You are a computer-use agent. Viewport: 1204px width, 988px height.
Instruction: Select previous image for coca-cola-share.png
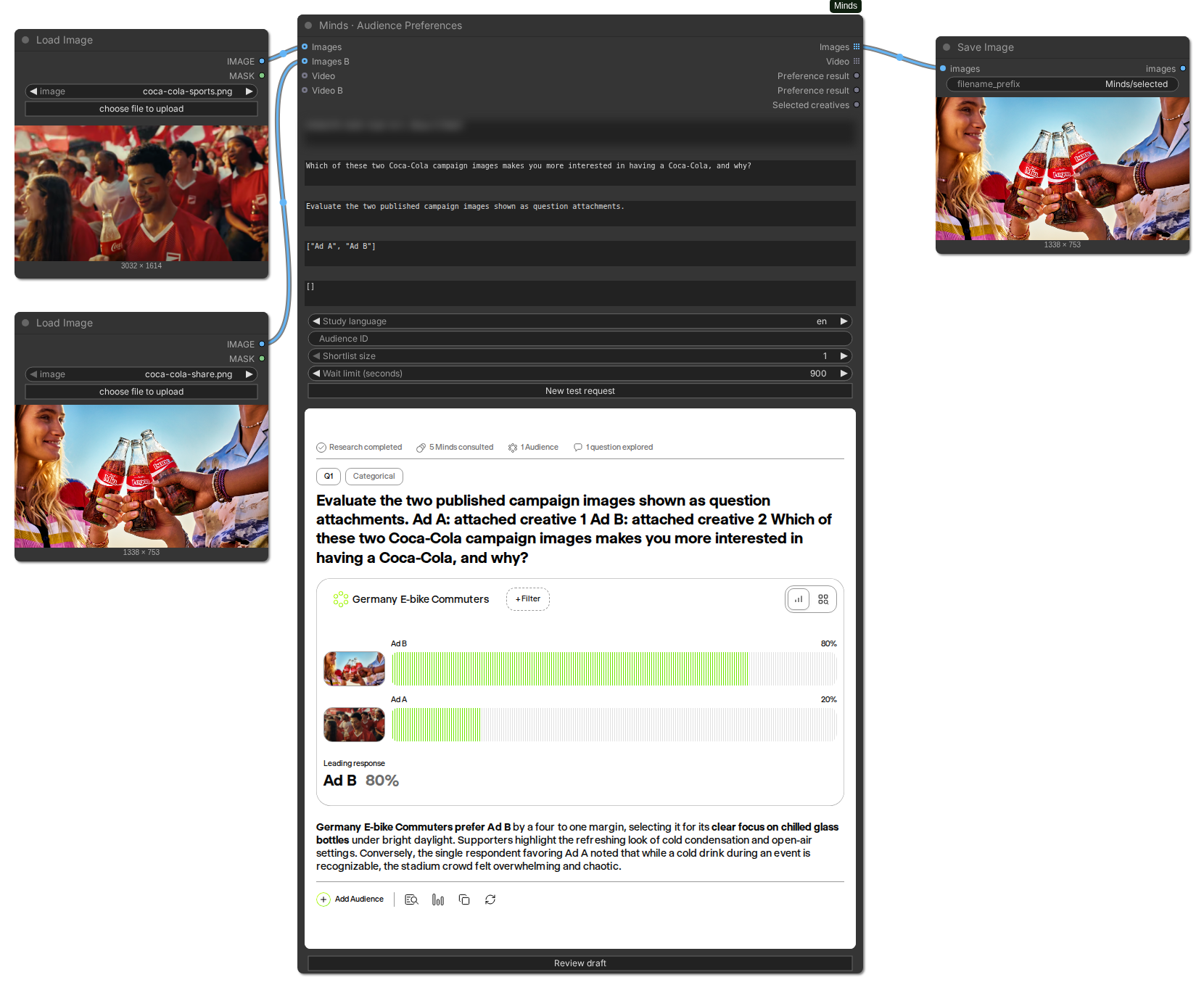click(x=33, y=374)
